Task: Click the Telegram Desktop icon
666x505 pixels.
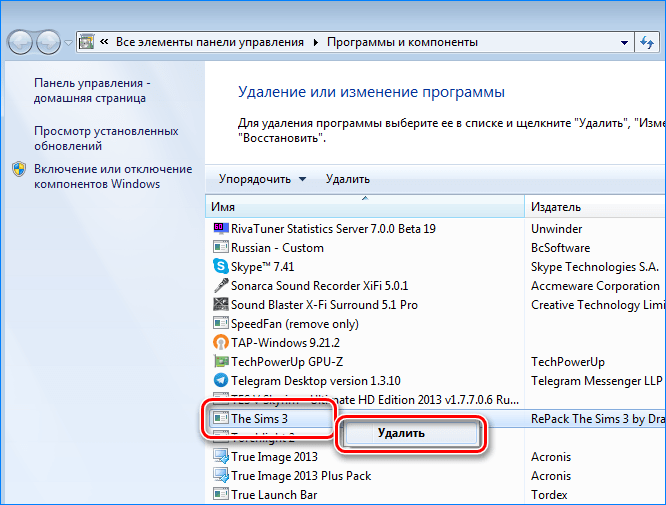Action: [221, 380]
